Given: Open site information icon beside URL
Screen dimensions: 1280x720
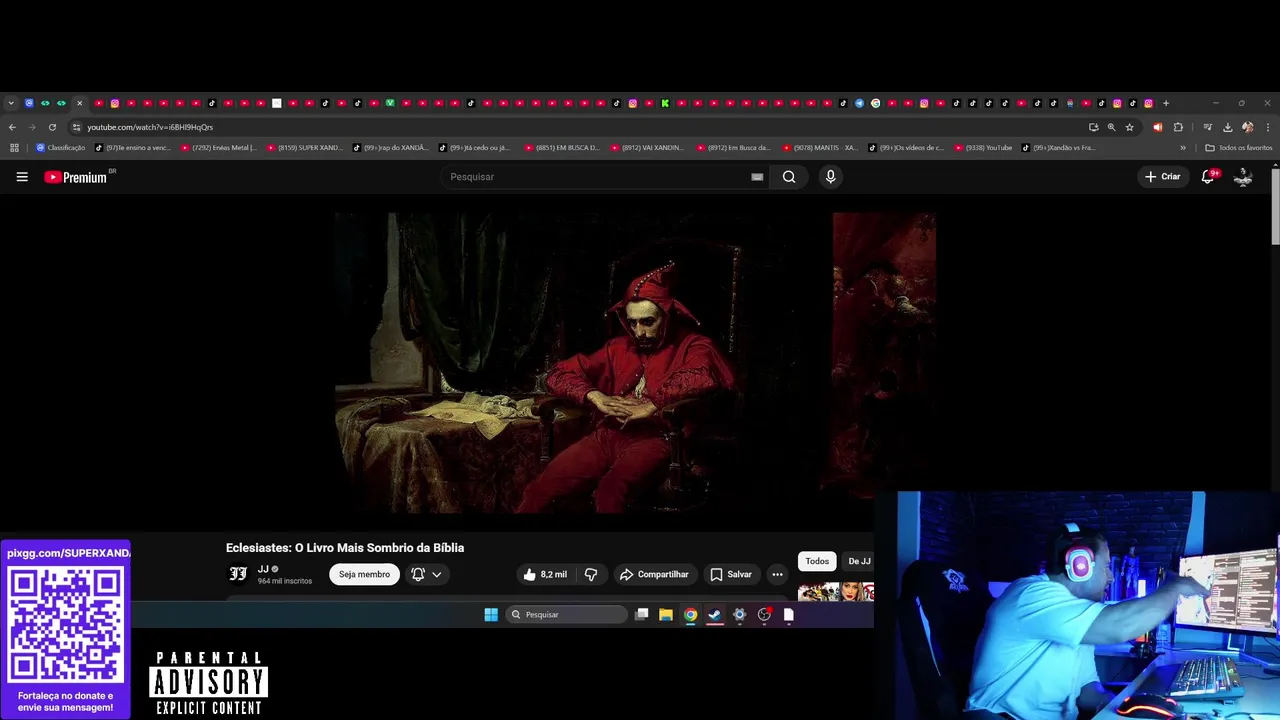Looking at the screenshot, I should tap(76, 127).
